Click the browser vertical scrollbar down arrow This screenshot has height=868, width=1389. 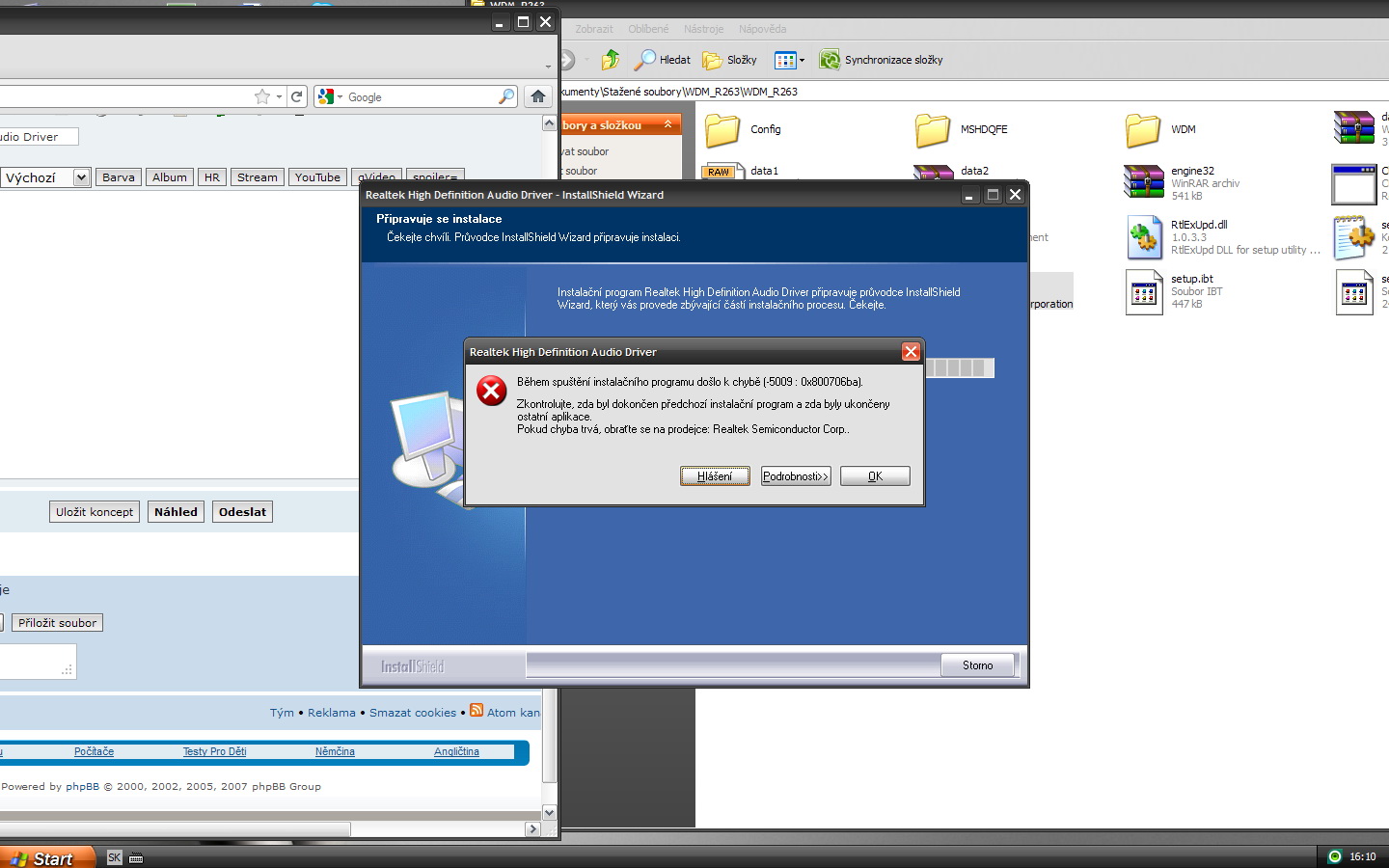[550, 813]
